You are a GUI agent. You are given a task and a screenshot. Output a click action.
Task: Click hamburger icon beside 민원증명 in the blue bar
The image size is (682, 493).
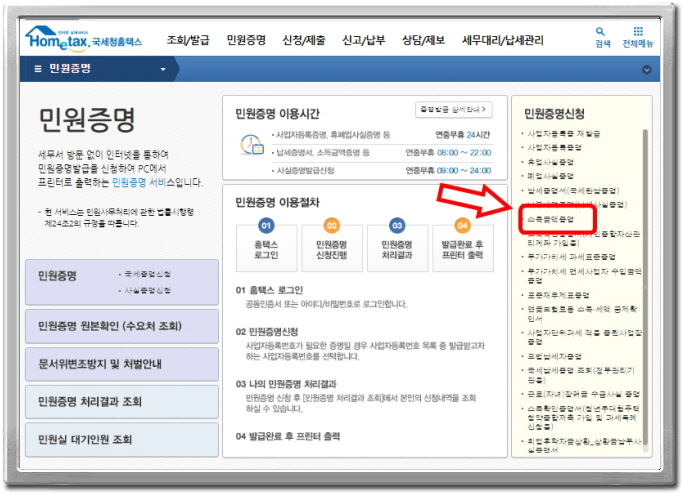click(x=38, y=69)
